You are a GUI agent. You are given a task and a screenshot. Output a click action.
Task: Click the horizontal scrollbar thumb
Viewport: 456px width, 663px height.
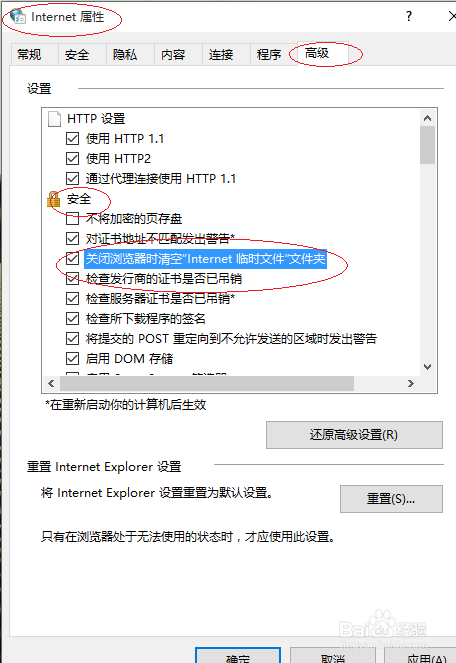pos(207,384)
